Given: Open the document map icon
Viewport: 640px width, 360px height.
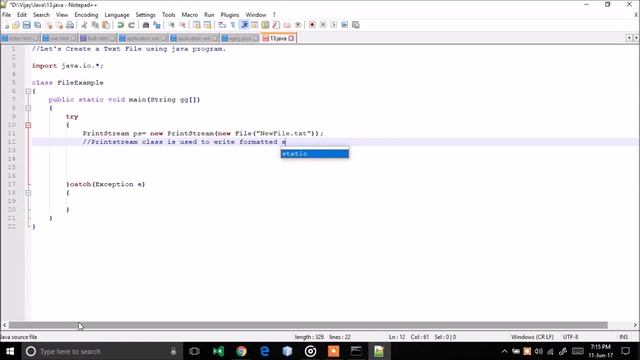Looking at the screenshot, I should (x=265, y=25).
